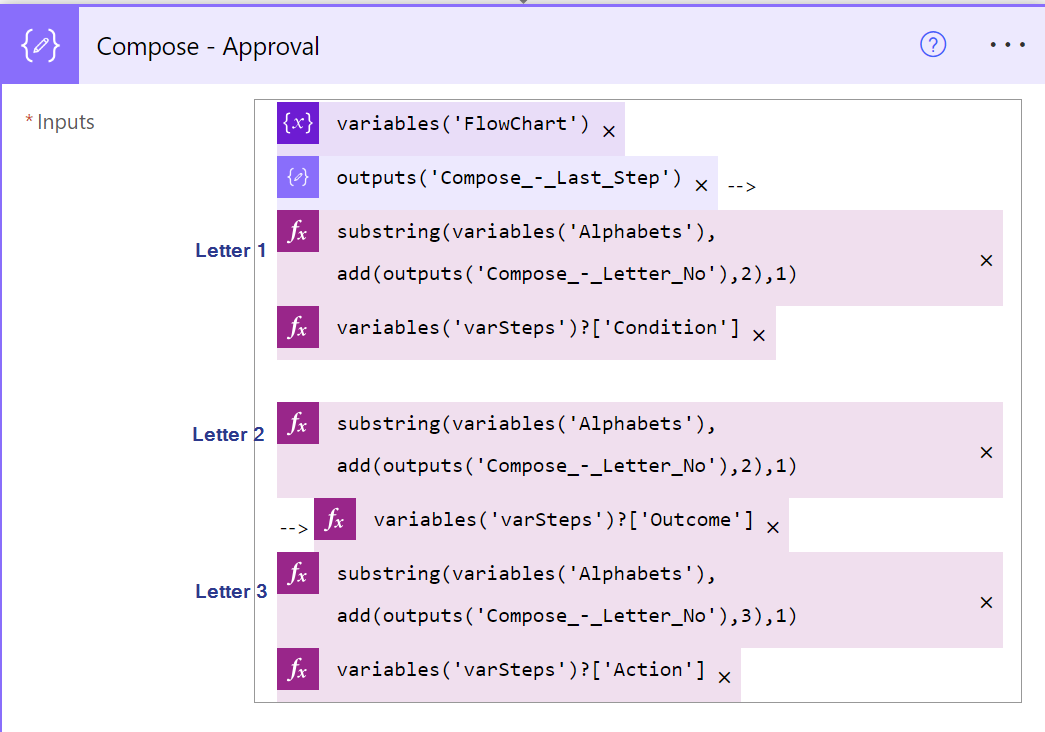
Task: Open the ellipsis menu for Compose - Approval
Action: pos(1007,44)
